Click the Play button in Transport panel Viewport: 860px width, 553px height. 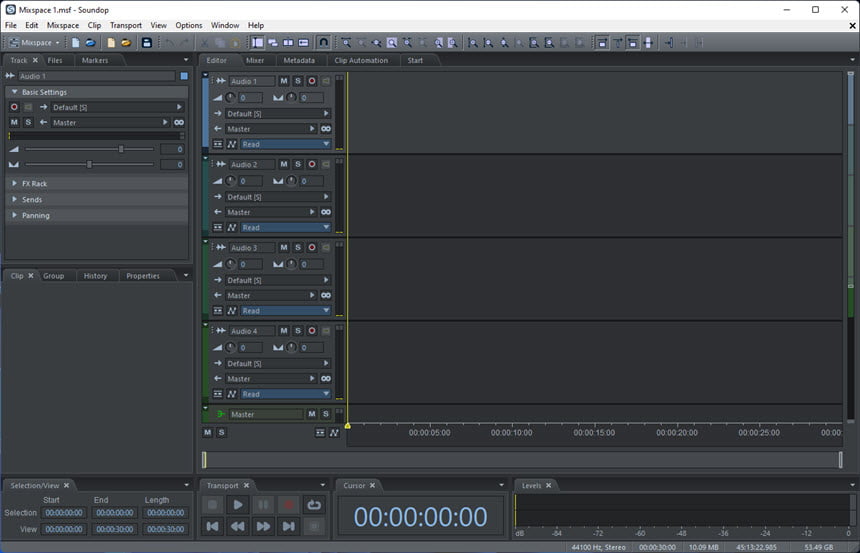(238, 505)
